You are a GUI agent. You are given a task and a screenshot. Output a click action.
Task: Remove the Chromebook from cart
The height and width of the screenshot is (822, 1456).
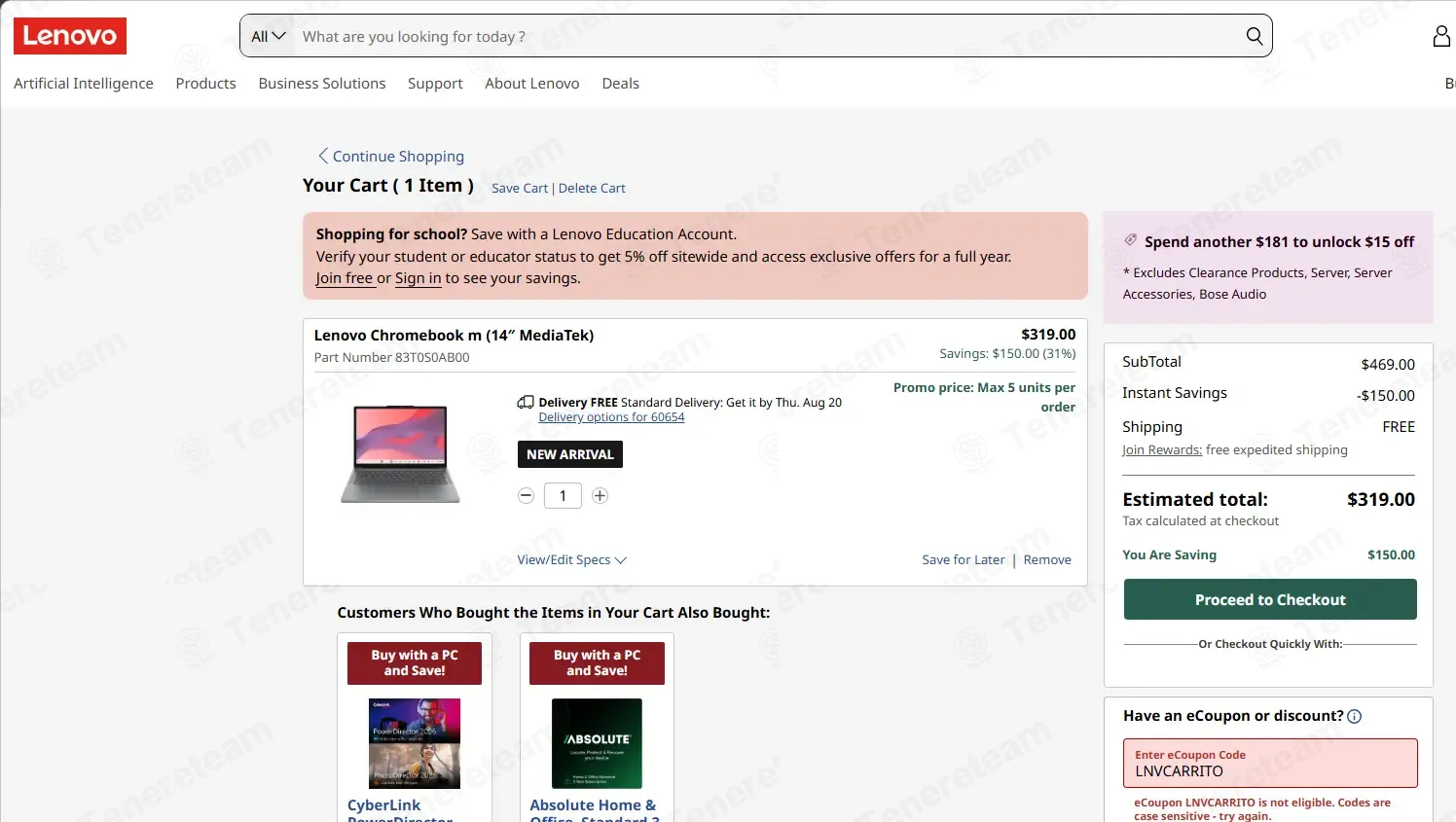[x=1047, y=559]
